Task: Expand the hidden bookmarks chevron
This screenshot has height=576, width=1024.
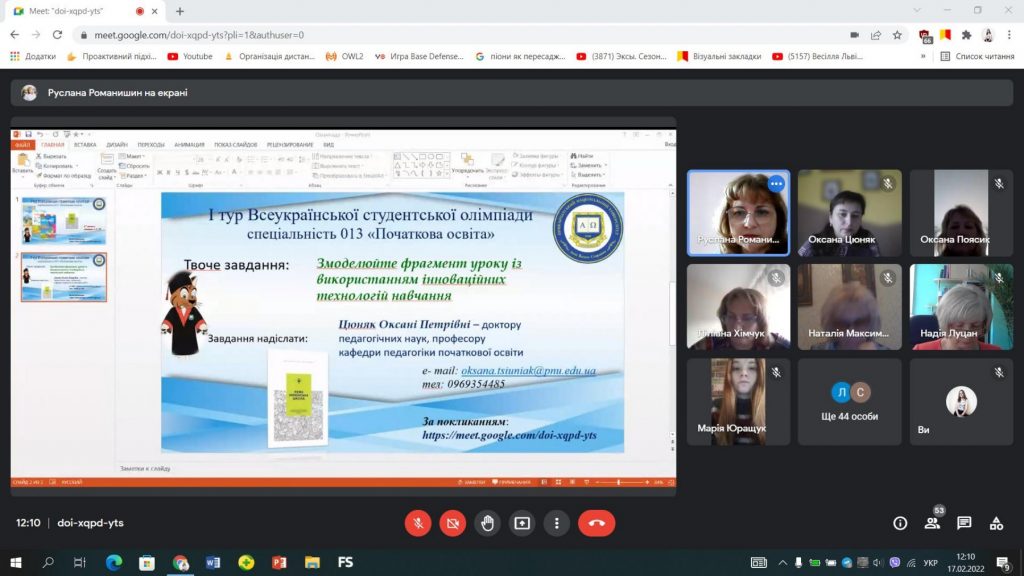Action: click(x=923, y=57)
